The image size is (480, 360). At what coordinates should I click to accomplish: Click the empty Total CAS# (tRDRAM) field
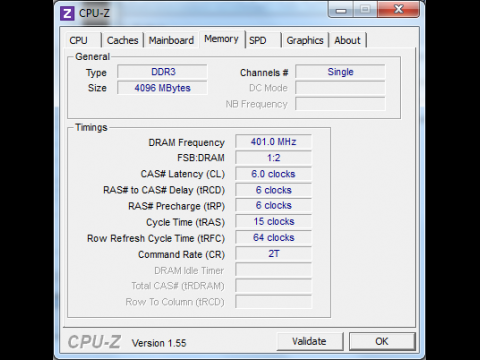[273, 286]
